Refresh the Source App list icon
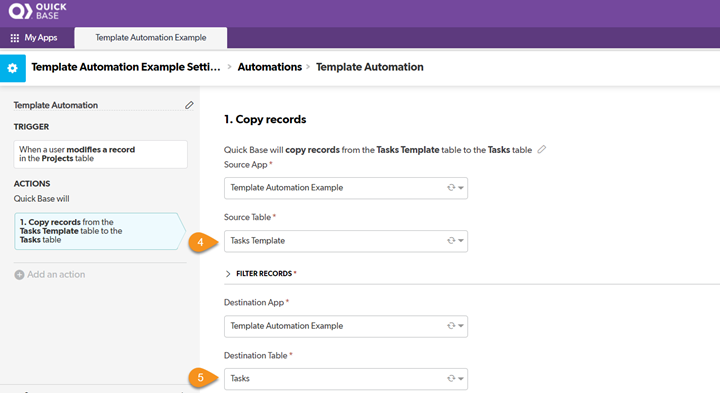 coord(451,187)
